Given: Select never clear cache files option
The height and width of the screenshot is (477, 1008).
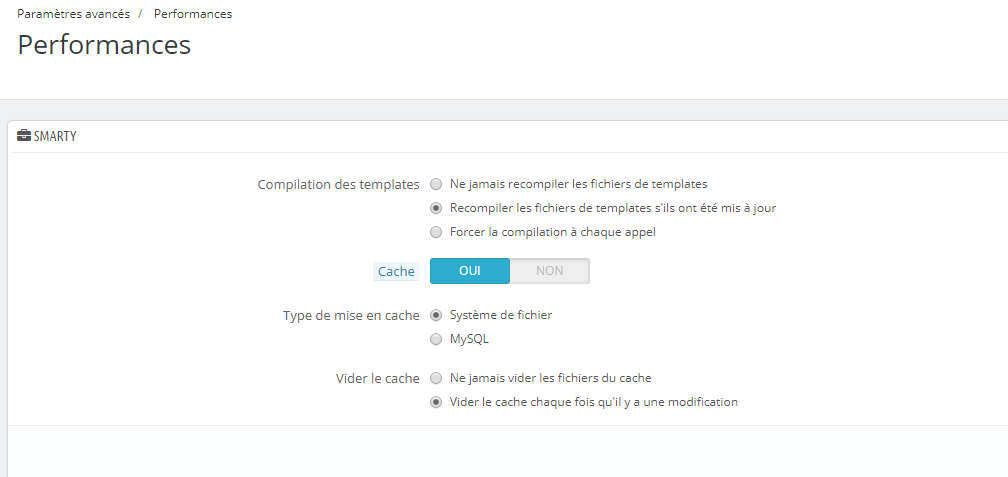Looking at the screenshot, I should coord(436,378).
